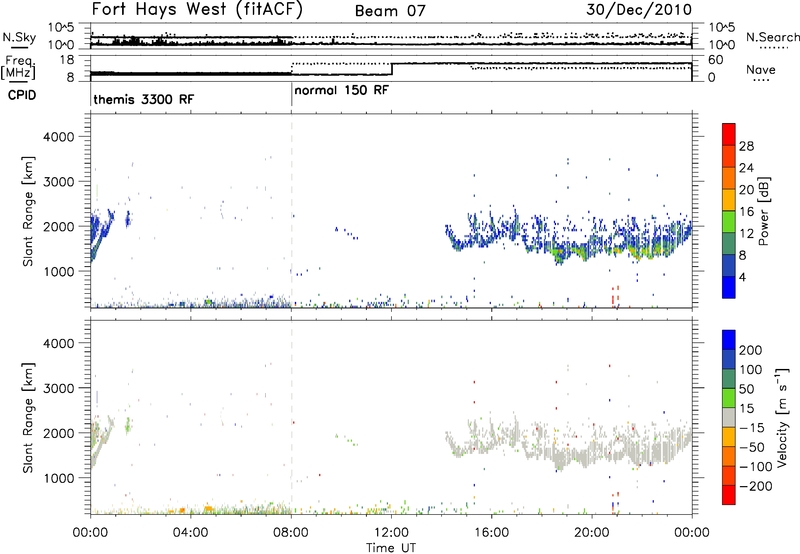Click the "Velocity [m s⁻¹]" color bar title
This screenshot has height=554, width=800.
click(x=782, y=417)
